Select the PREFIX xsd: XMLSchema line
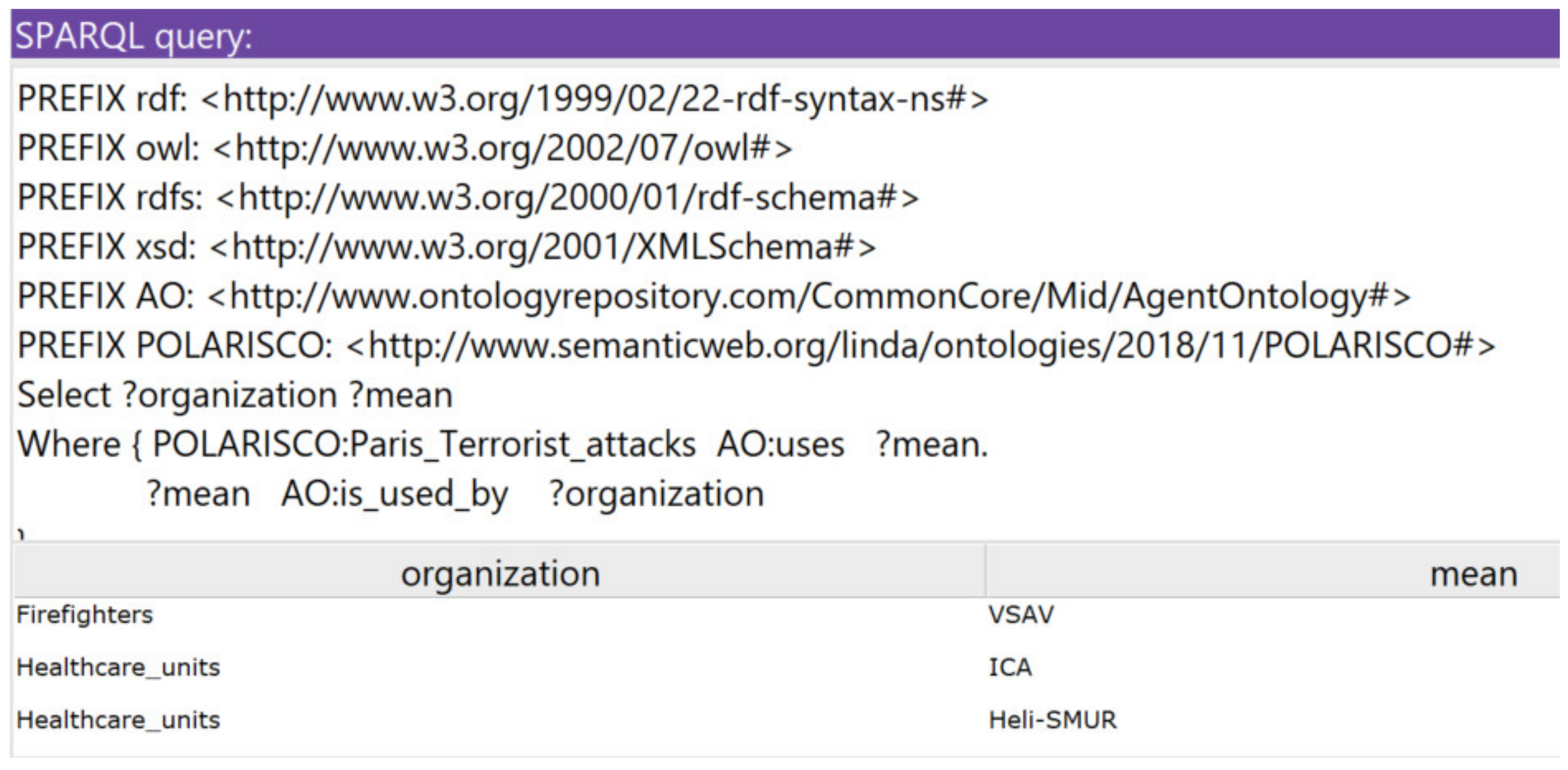 [446, 247]
